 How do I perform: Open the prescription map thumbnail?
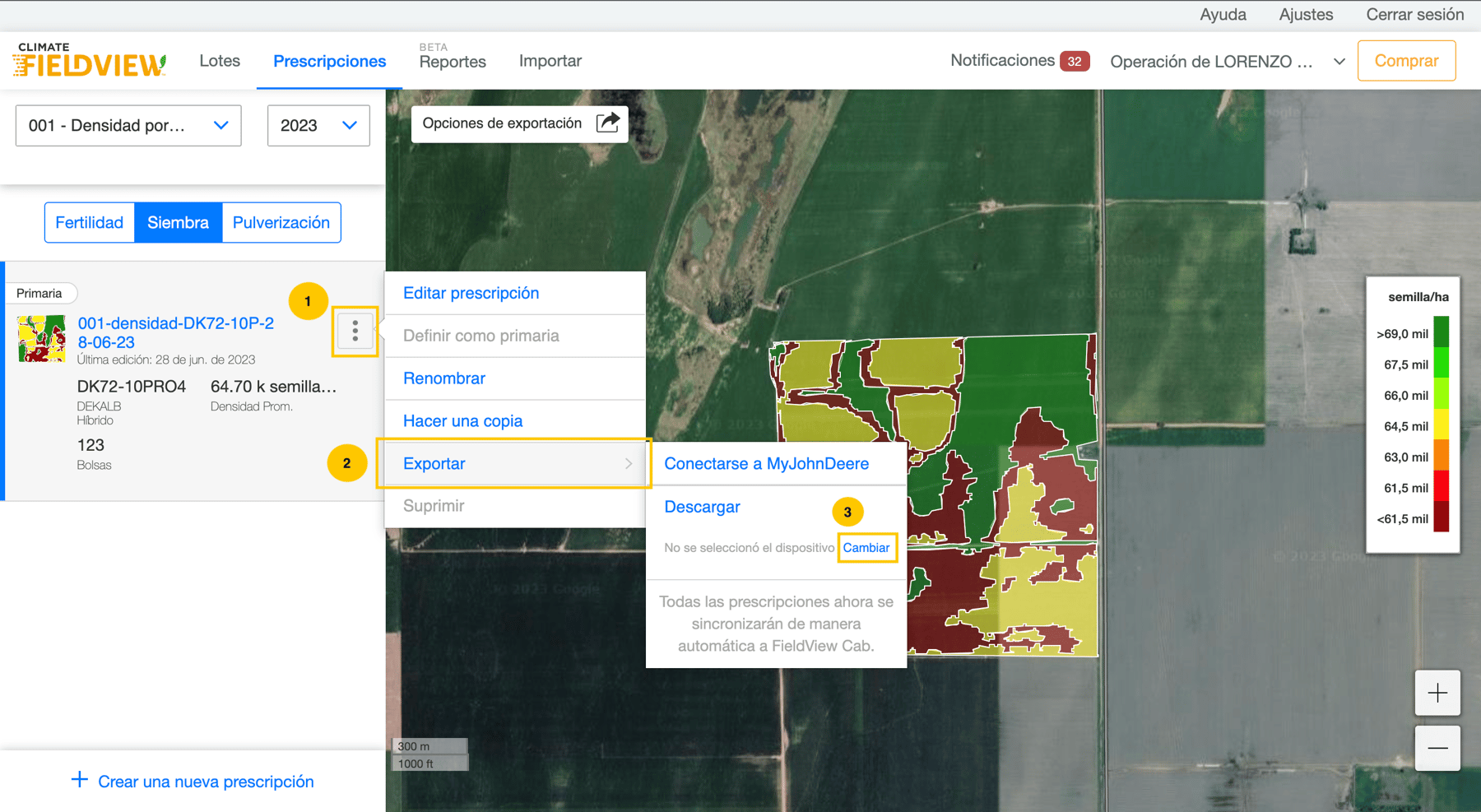point(42,338)
